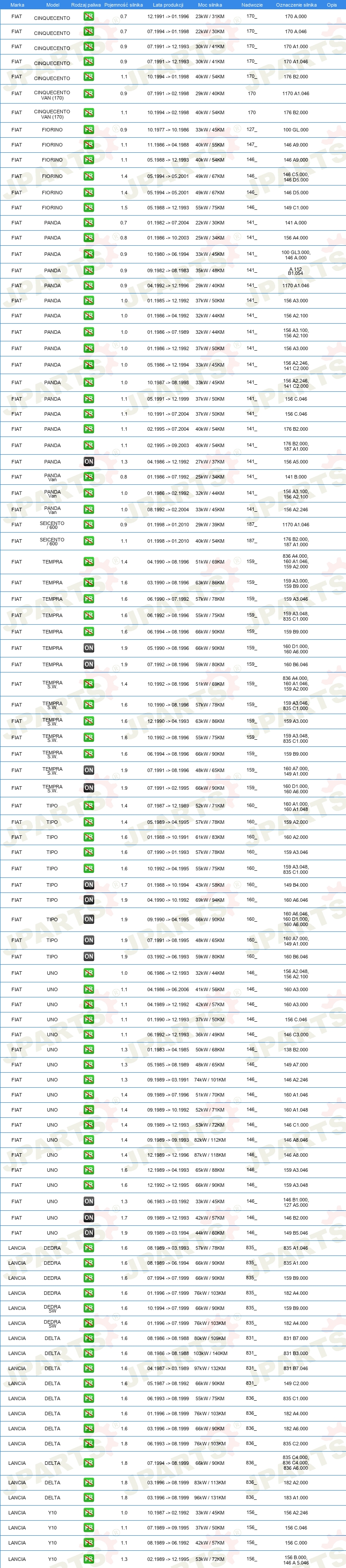Viewport: 346px width, 1568px height.
Task: Click fuel icon in Lancia Delta 183 A1.000 row
Action: point(89,1497)
